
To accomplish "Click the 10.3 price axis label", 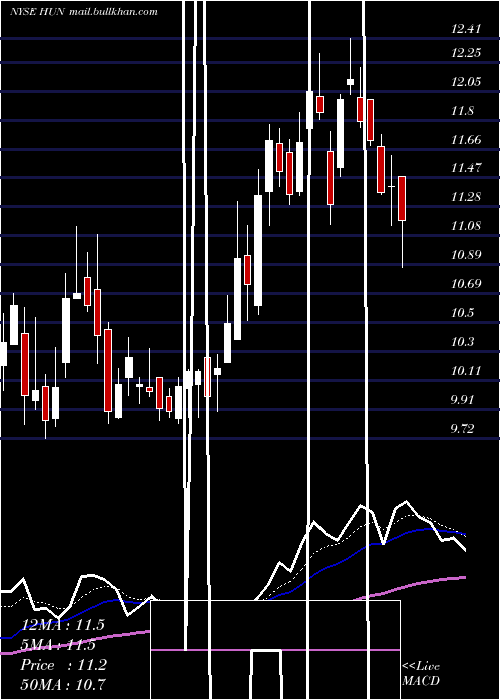I will pyautogui.click(x=462, y=342).
